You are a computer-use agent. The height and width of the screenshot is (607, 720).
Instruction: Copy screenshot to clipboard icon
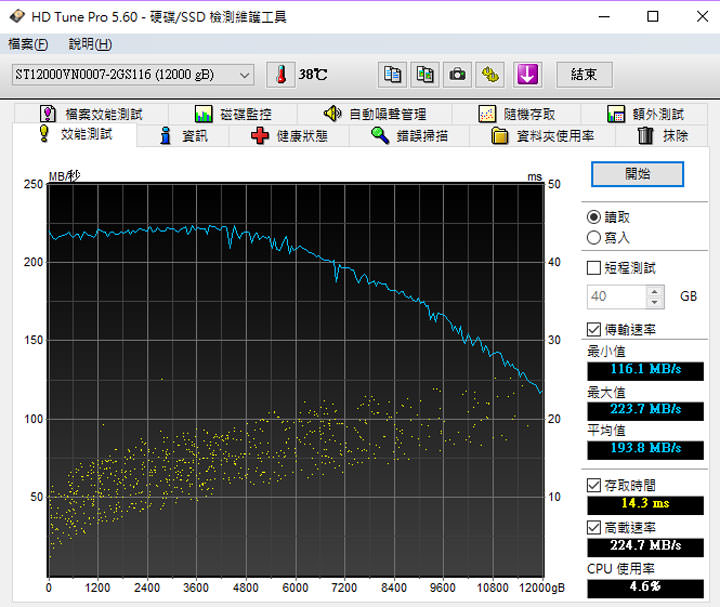tap(425, 74)
